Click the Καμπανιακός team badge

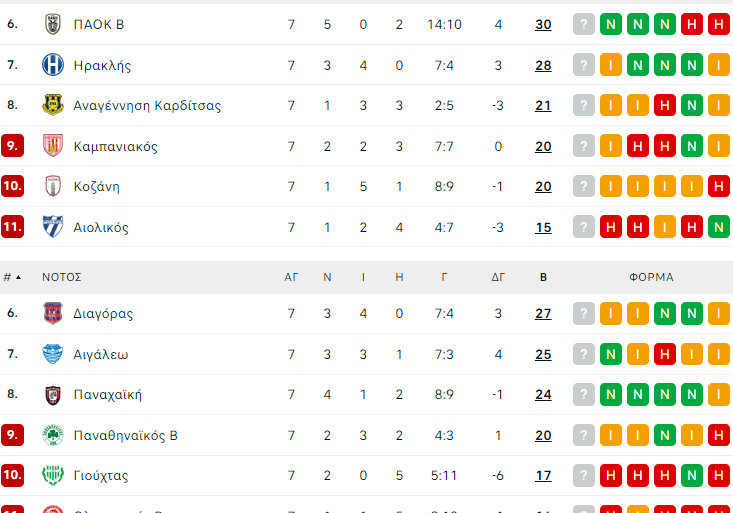(53, 146)
